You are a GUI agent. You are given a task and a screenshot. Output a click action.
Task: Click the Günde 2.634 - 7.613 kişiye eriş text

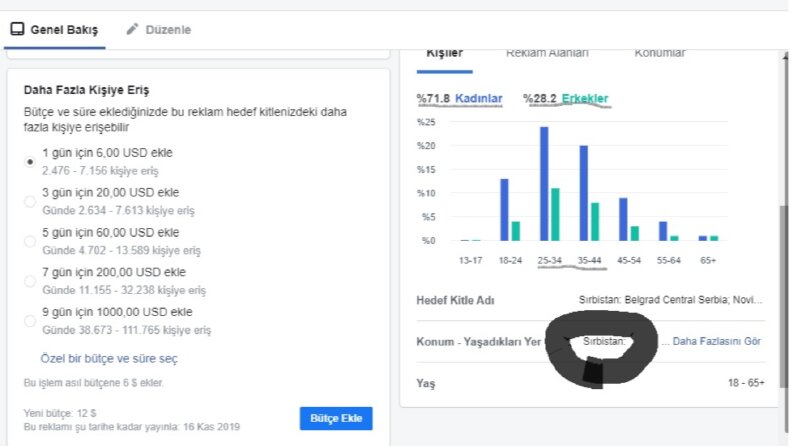tap(118, 210)
